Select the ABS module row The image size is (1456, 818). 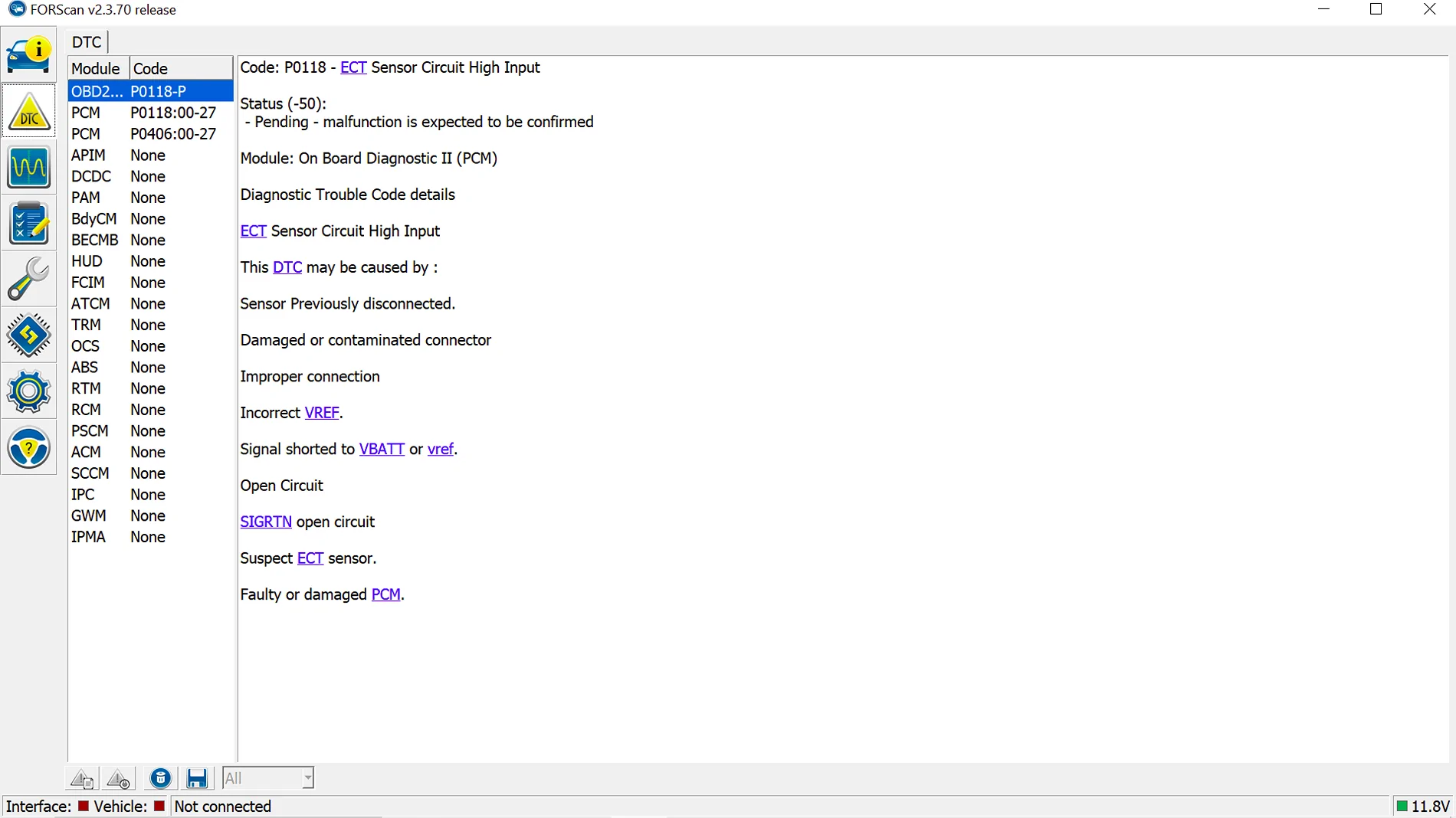[x=150, y=368]
